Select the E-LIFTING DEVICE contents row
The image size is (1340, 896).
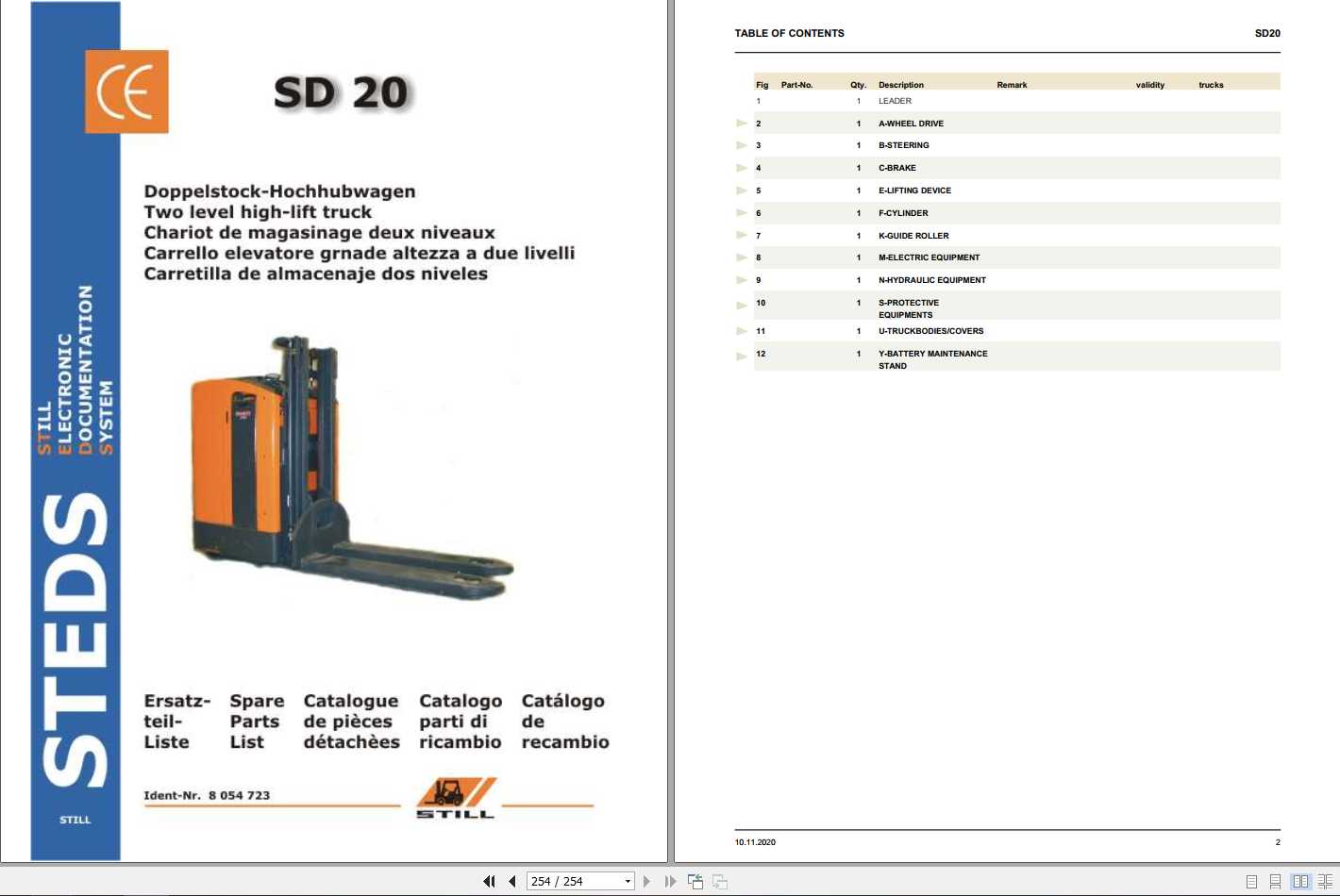tap(914, 190)
